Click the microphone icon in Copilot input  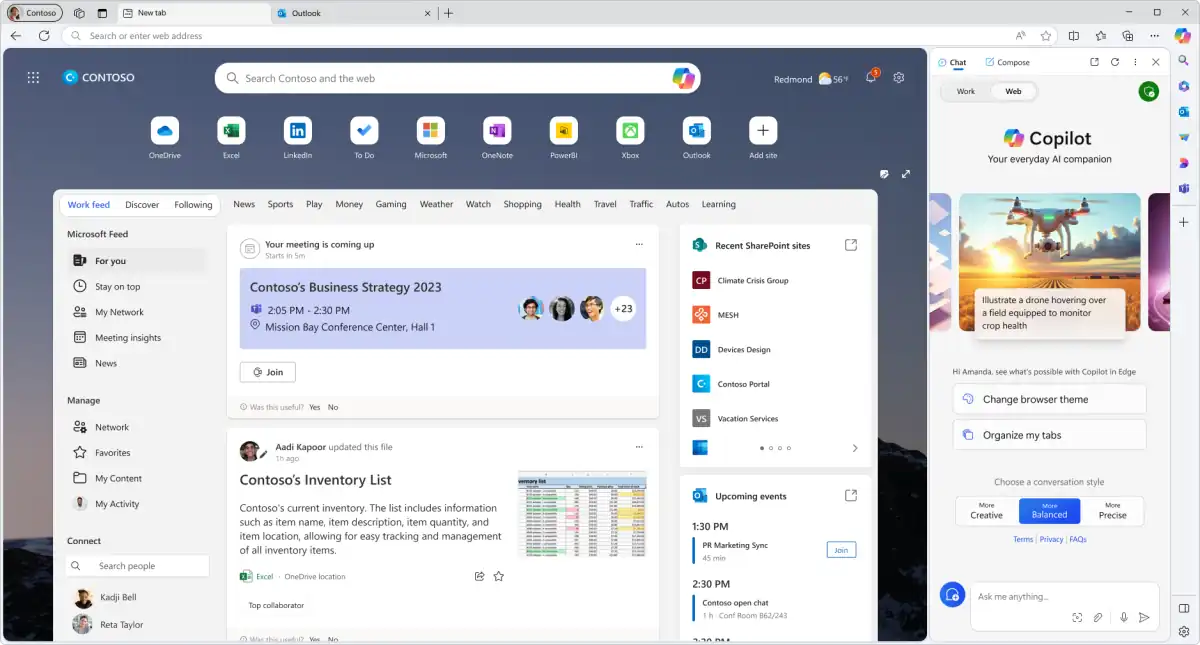coord(1124,617)
